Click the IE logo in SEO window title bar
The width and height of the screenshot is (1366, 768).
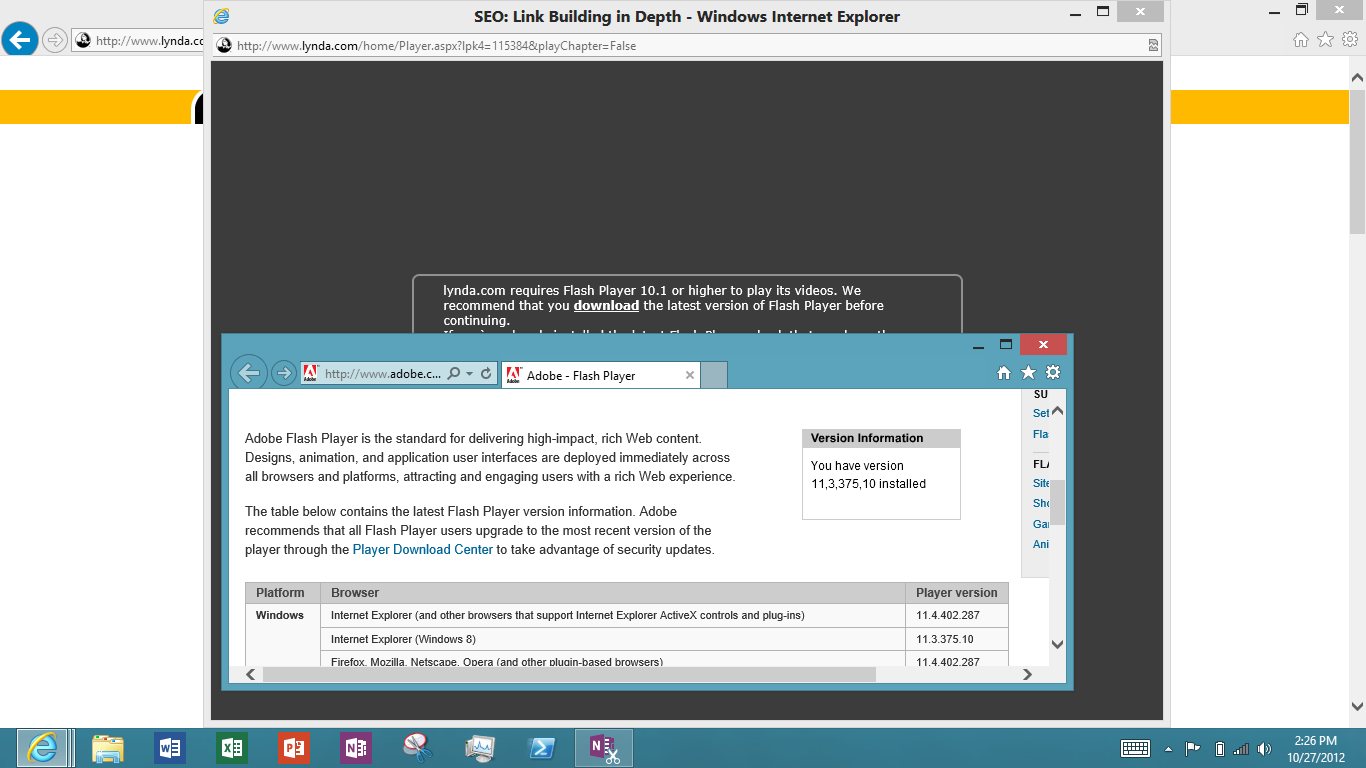pos(221,16)
